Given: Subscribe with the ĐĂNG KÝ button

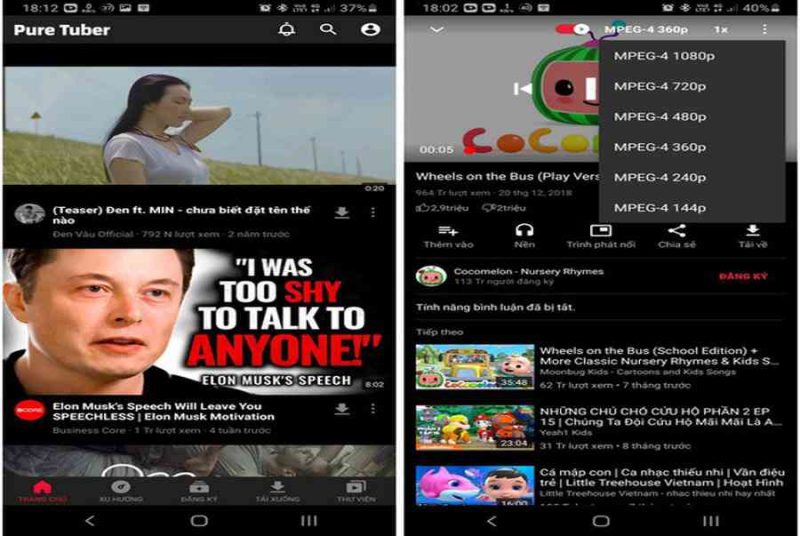Looking at the screenshot, I should tap(743, 276).
